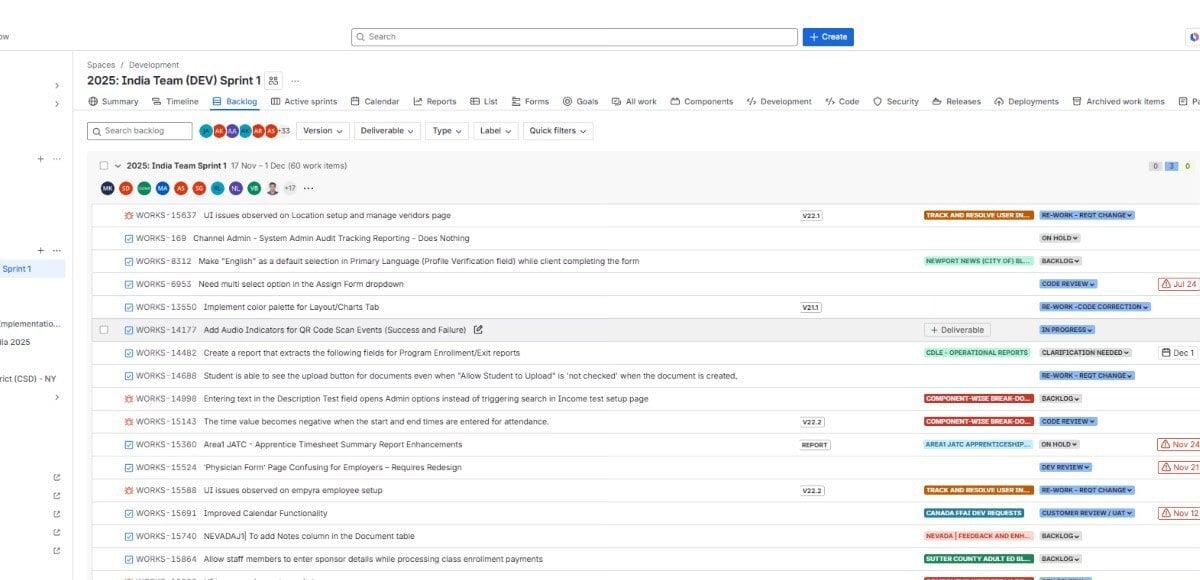This screenshot has width=1200, height=580.
Task: Open the sprint more options ellipsis after +17
Action: point(308,188)
